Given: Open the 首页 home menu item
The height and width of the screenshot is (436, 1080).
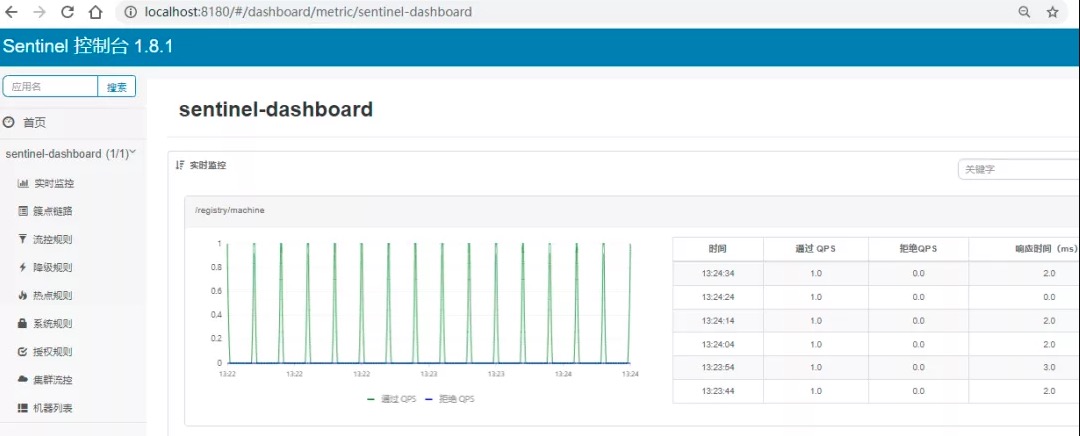Looking at the screenshot, I should coord(34,123).
